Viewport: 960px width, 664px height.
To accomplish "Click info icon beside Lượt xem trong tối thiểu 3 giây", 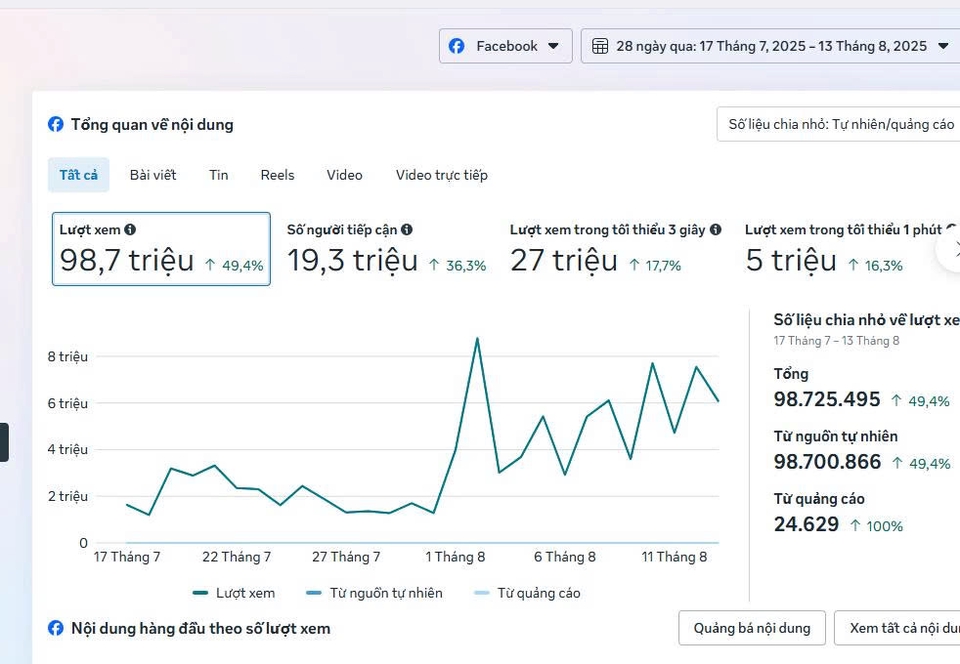I will pos(715,230).
